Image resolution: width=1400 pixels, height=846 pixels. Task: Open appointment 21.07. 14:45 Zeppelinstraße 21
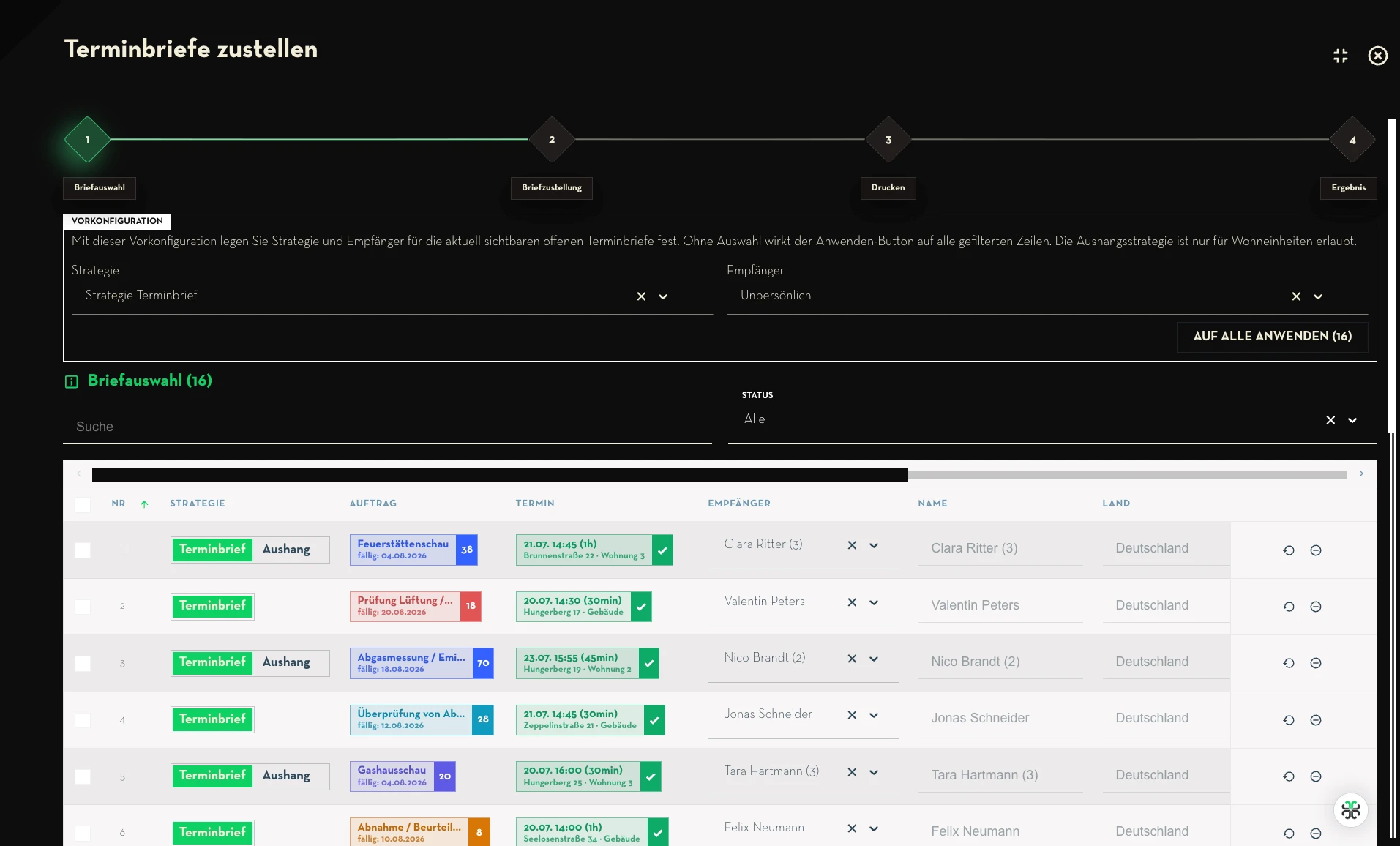point(590,719)
